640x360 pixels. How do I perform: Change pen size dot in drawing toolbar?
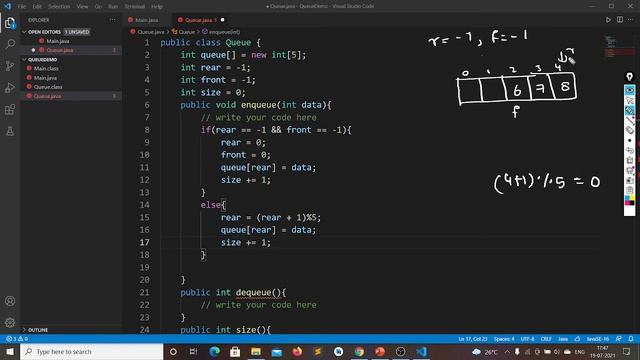point(629,140)
